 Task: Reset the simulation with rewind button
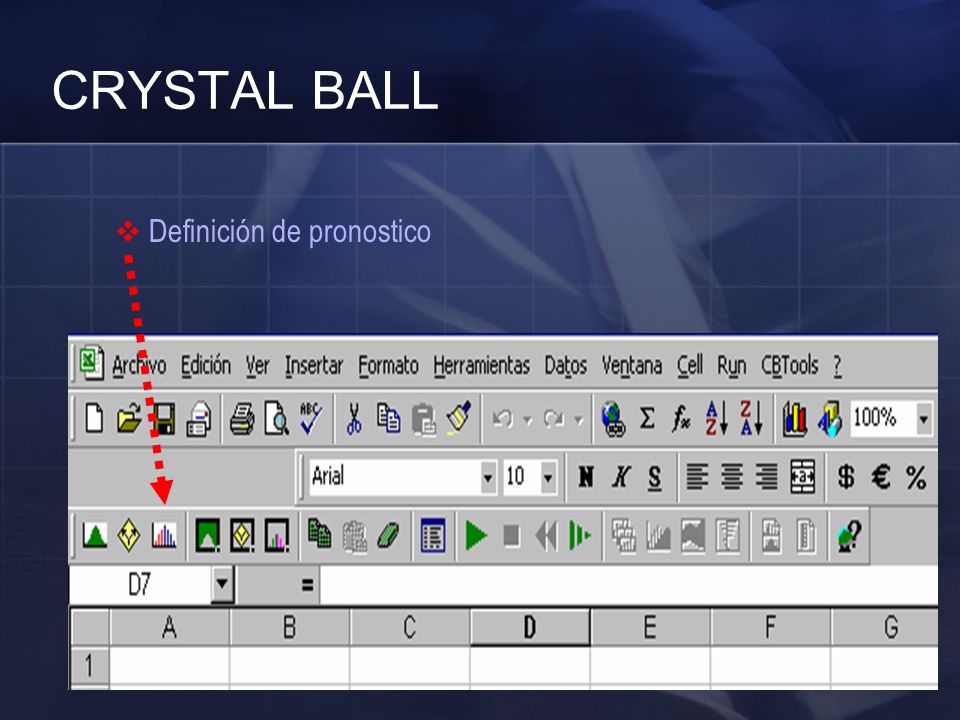click(x=546, y=536)
